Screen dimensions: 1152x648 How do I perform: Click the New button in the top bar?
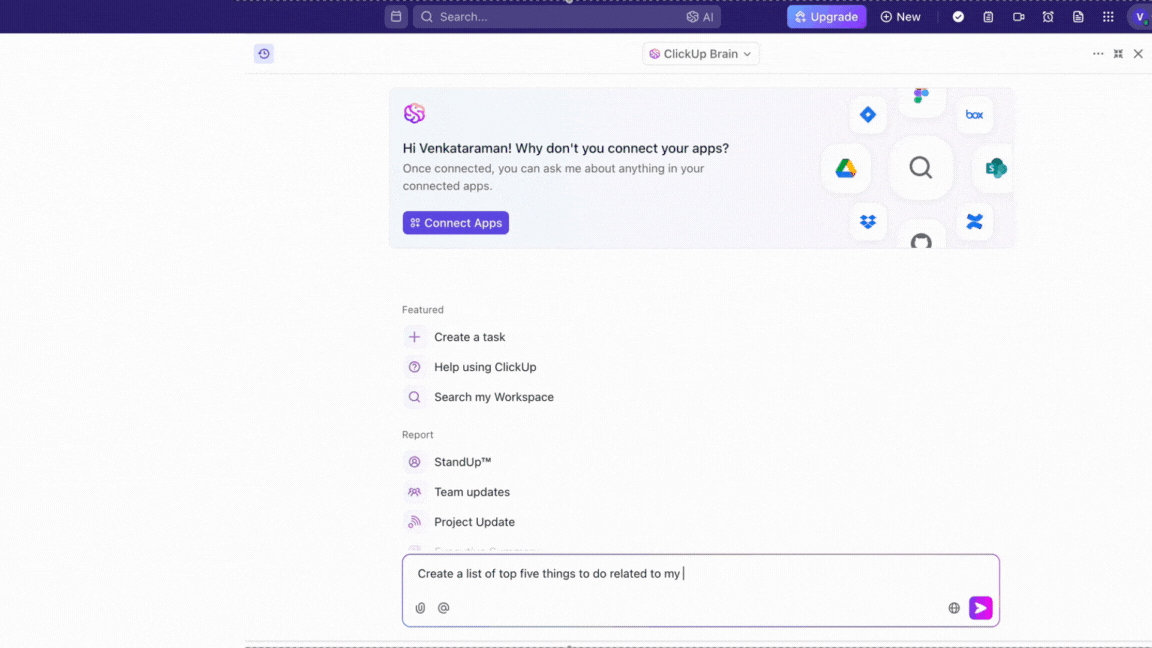901,16
